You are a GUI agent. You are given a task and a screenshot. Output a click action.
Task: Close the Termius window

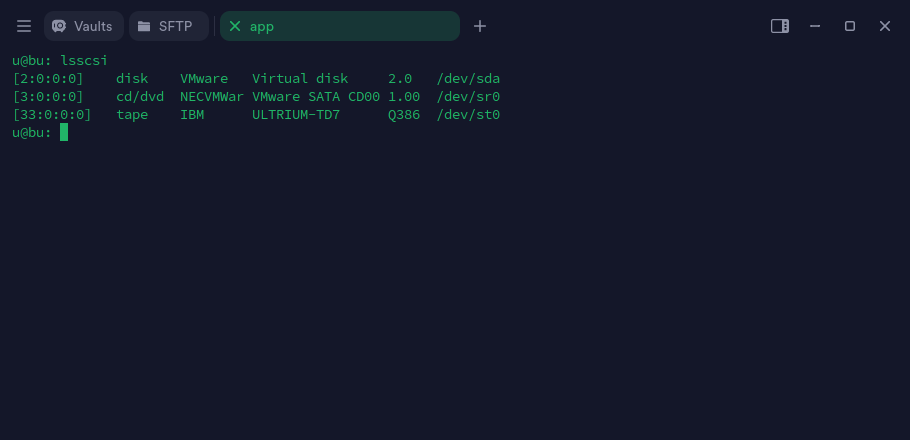pos(884,26)
